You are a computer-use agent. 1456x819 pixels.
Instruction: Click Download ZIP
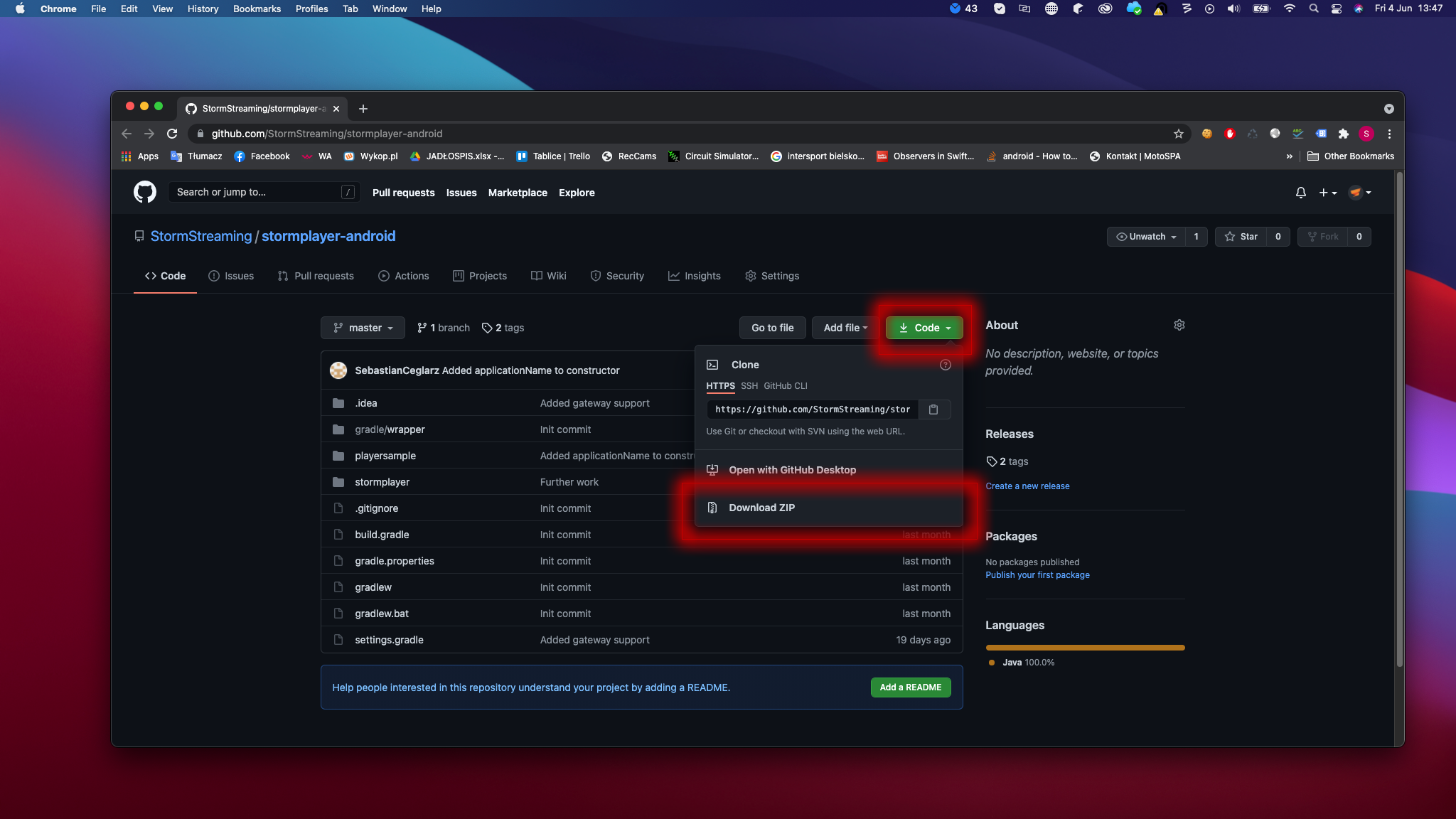(x=828, y=508)
